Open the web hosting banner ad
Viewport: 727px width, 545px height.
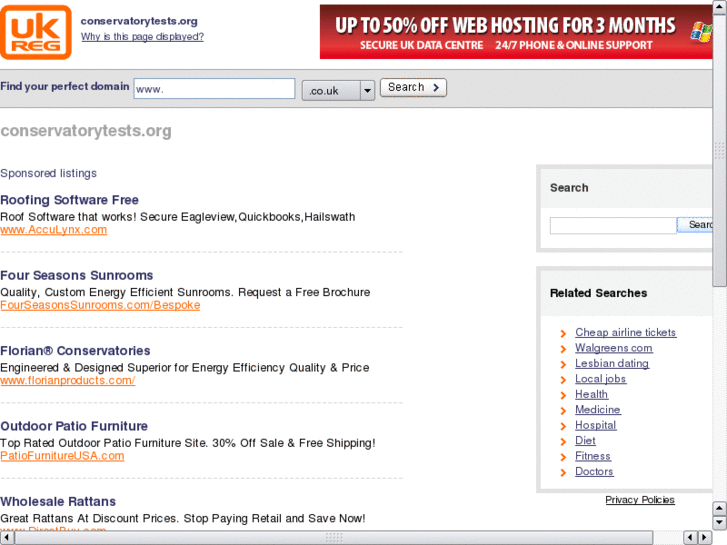pos(516,32)
